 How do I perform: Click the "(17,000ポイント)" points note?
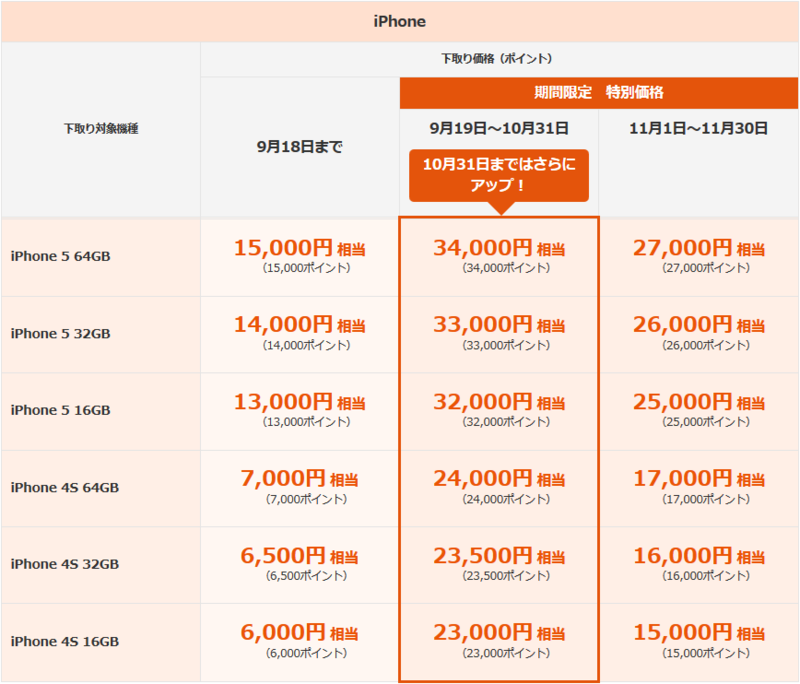(706, 499)
